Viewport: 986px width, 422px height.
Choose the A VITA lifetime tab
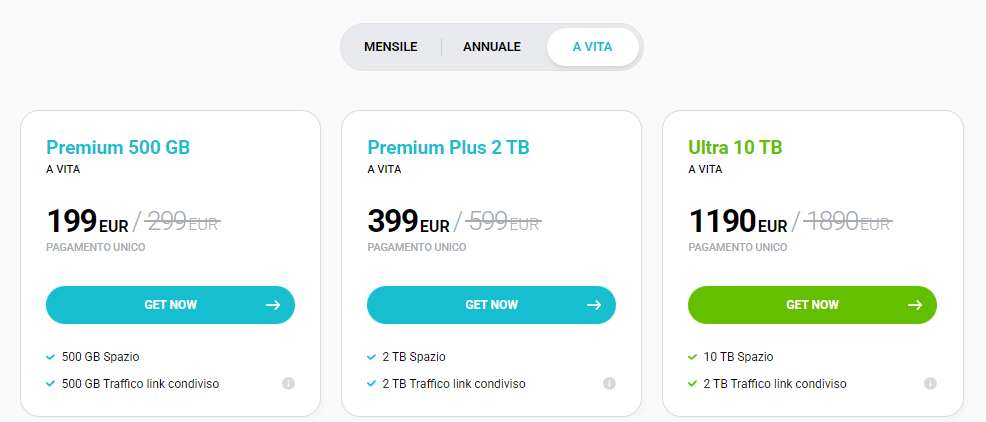[x=592, y=47]
